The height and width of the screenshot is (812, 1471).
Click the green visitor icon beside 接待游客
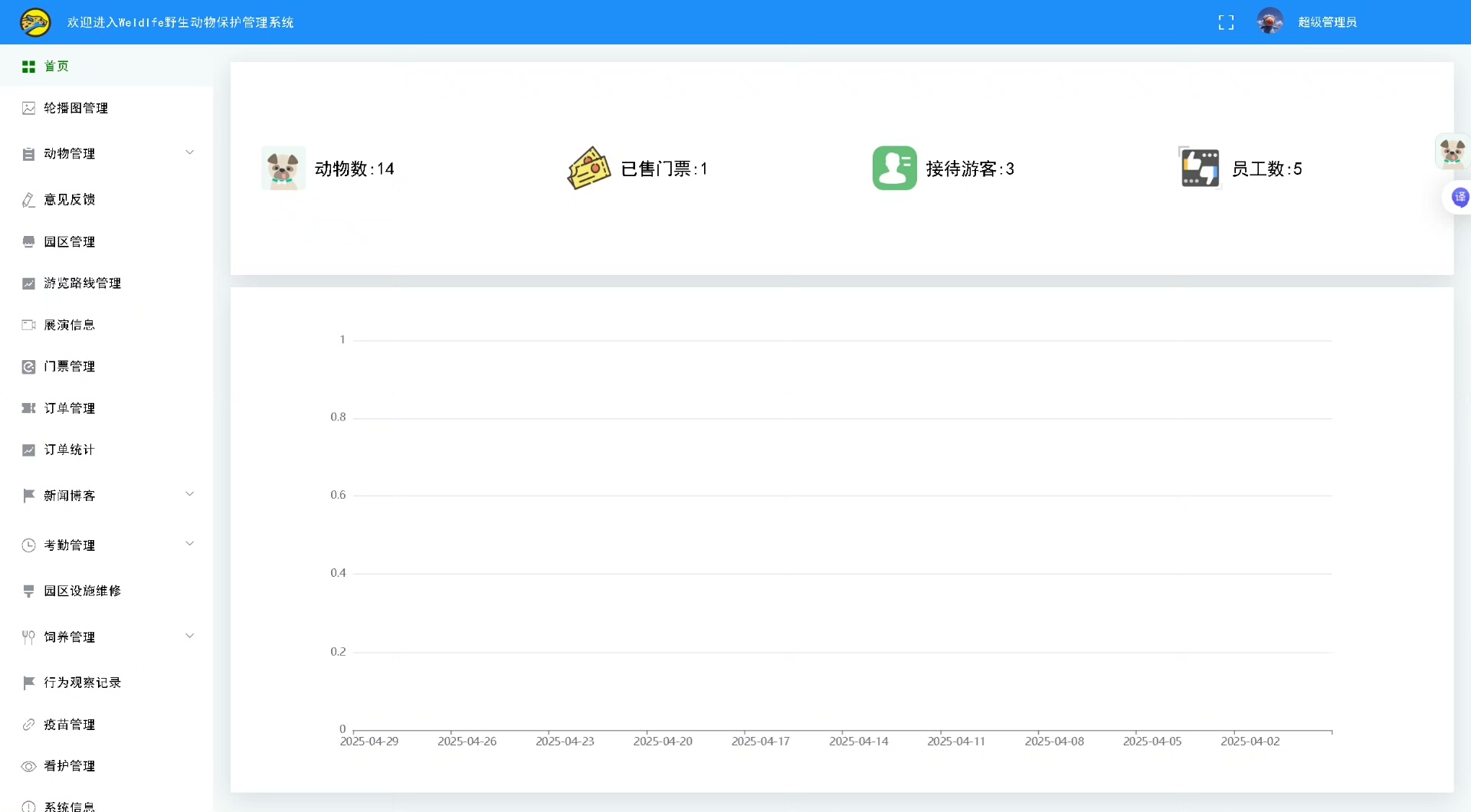pyautogui.click(x=894, y=168)
